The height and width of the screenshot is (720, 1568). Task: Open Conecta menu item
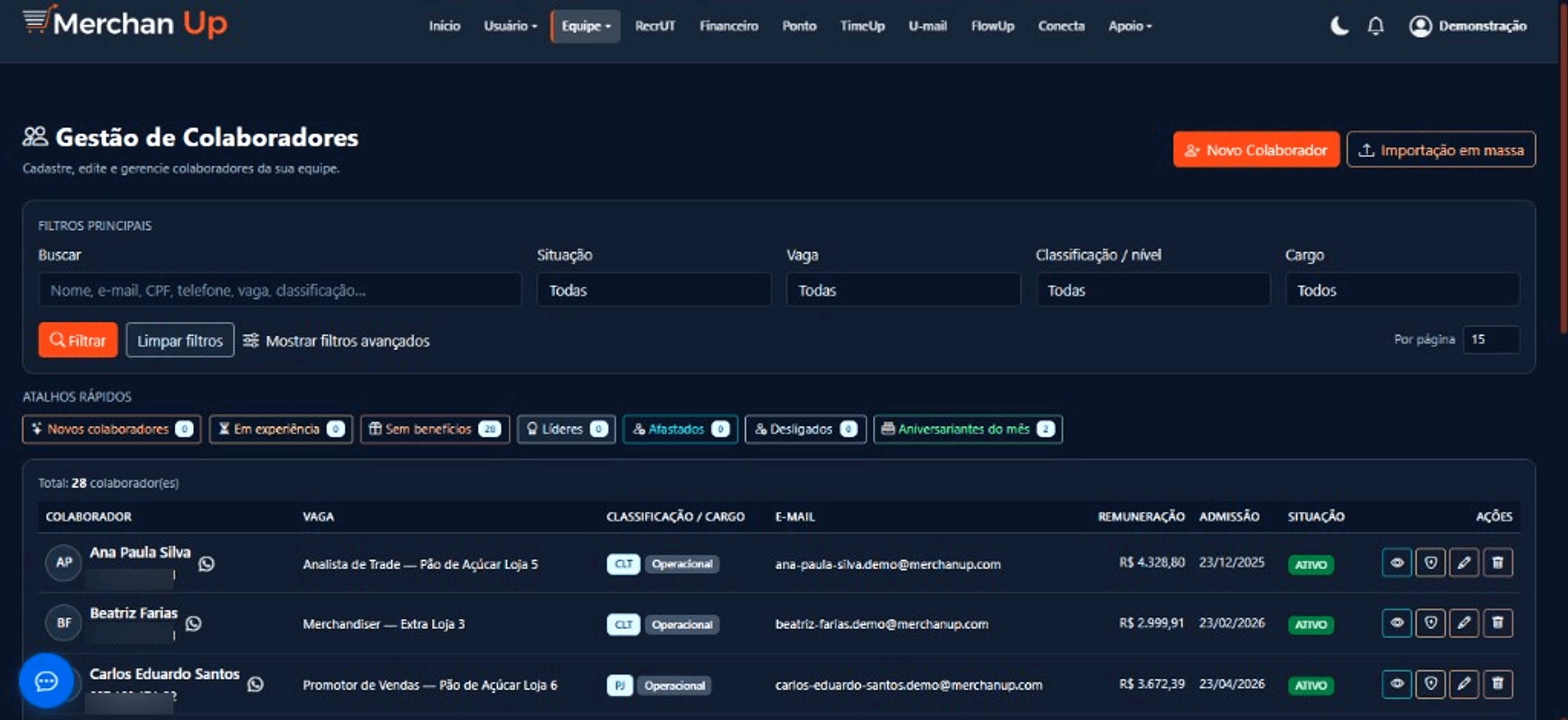point(1061,26)
